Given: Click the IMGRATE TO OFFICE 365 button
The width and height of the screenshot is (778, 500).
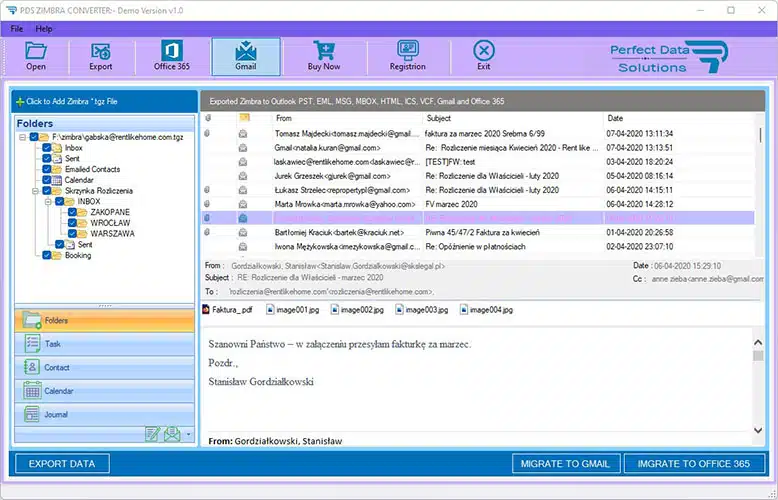Looking at the screenshot, I should click(x=694, y=464).
